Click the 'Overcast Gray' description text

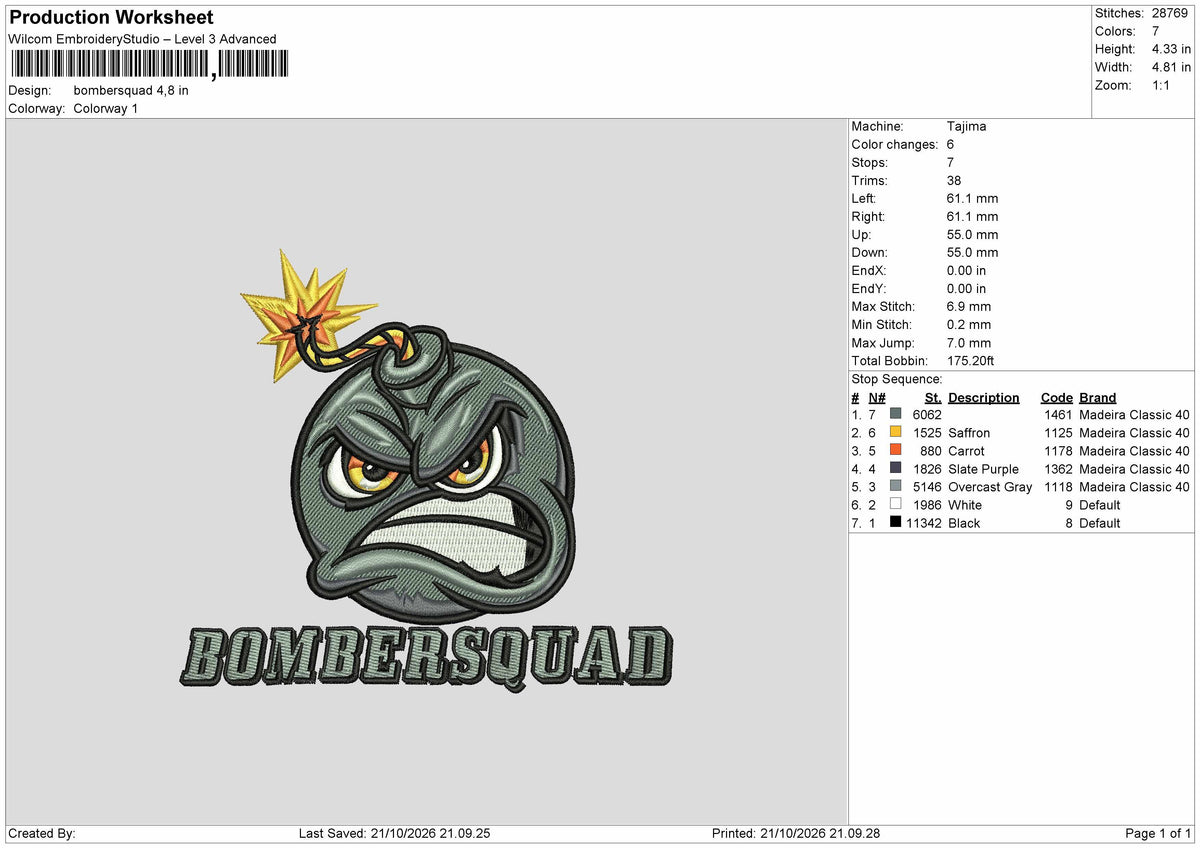click(x=990, y=486)
